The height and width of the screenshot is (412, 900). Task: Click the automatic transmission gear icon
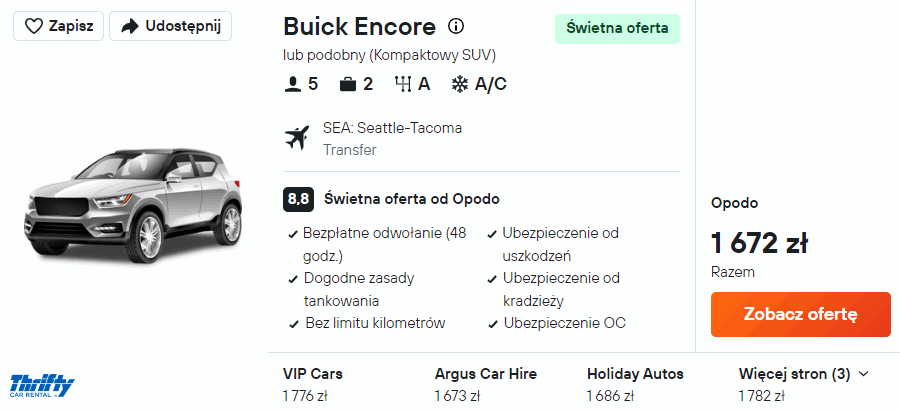(x=403, y=84)
